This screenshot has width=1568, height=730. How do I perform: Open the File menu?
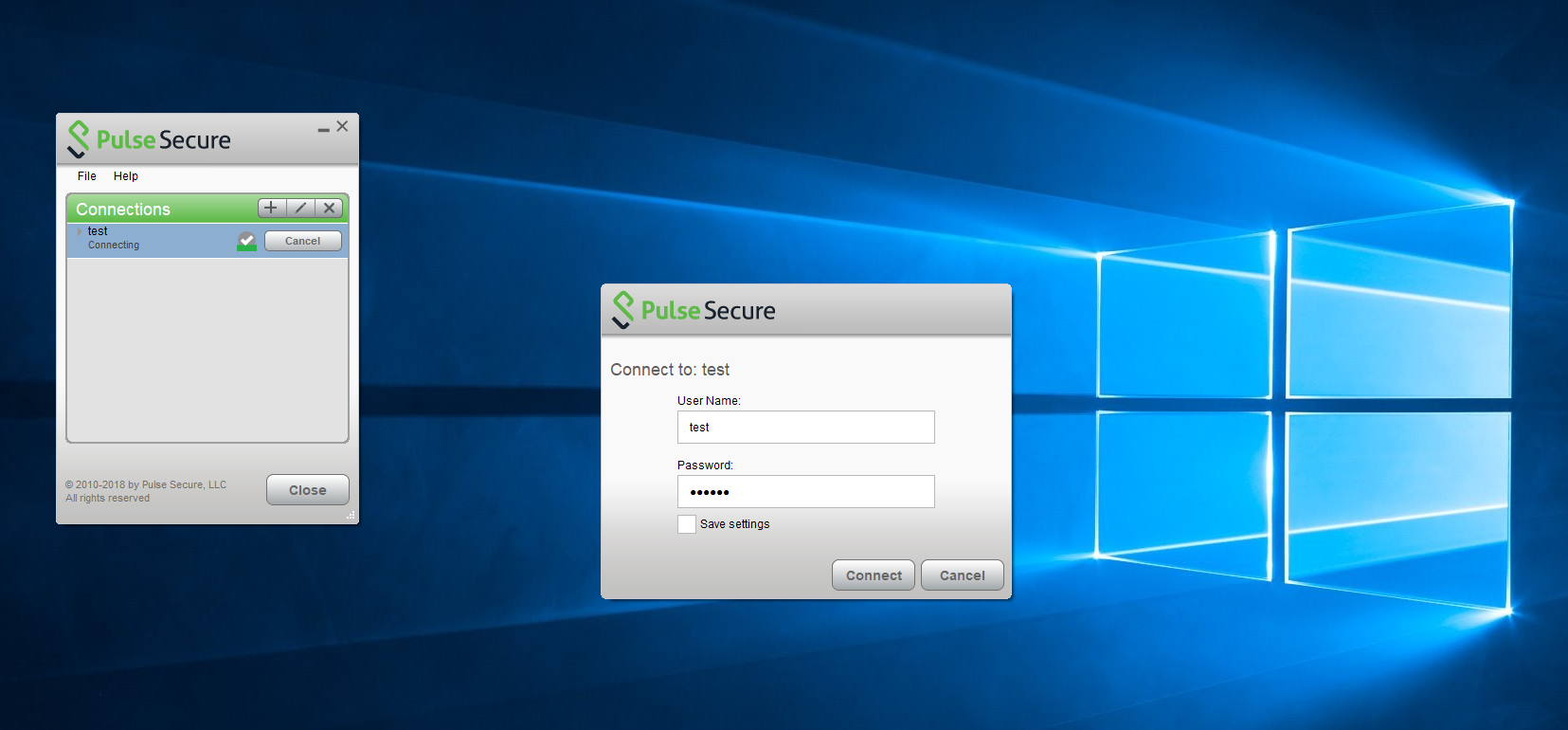pyautogui.click(x=87, y=176)
